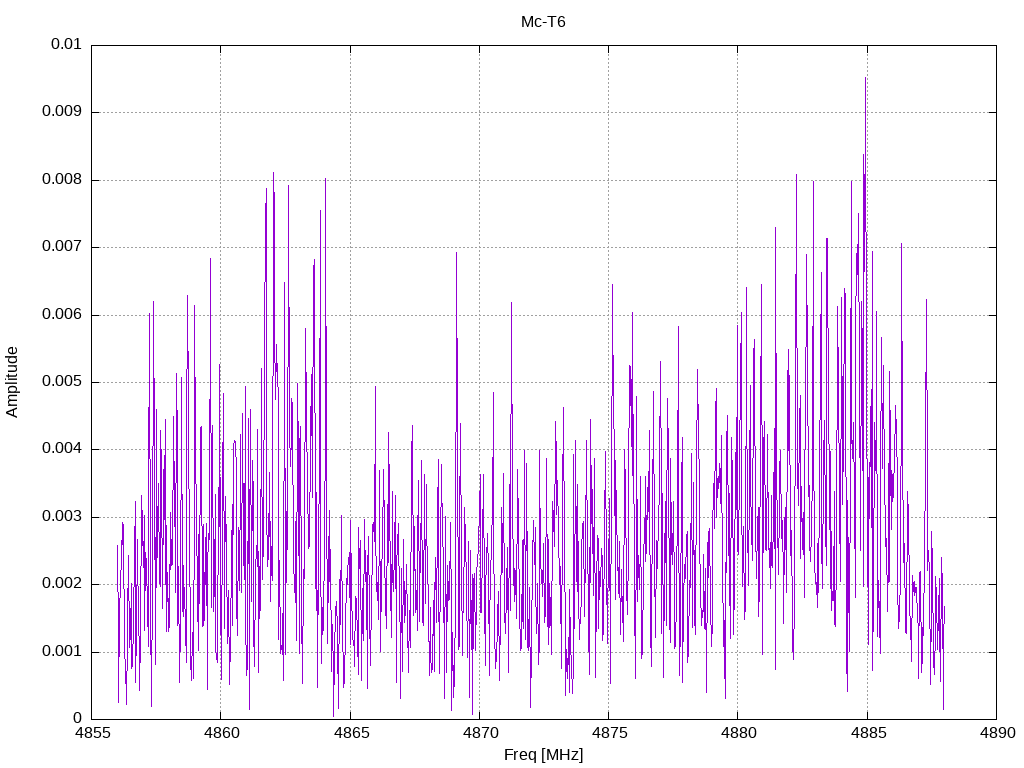Image resolution: width=1024 pixels, height=768 pixels.
Task: Click the y-axis tick label 0.009
Action: pos(62,112)
